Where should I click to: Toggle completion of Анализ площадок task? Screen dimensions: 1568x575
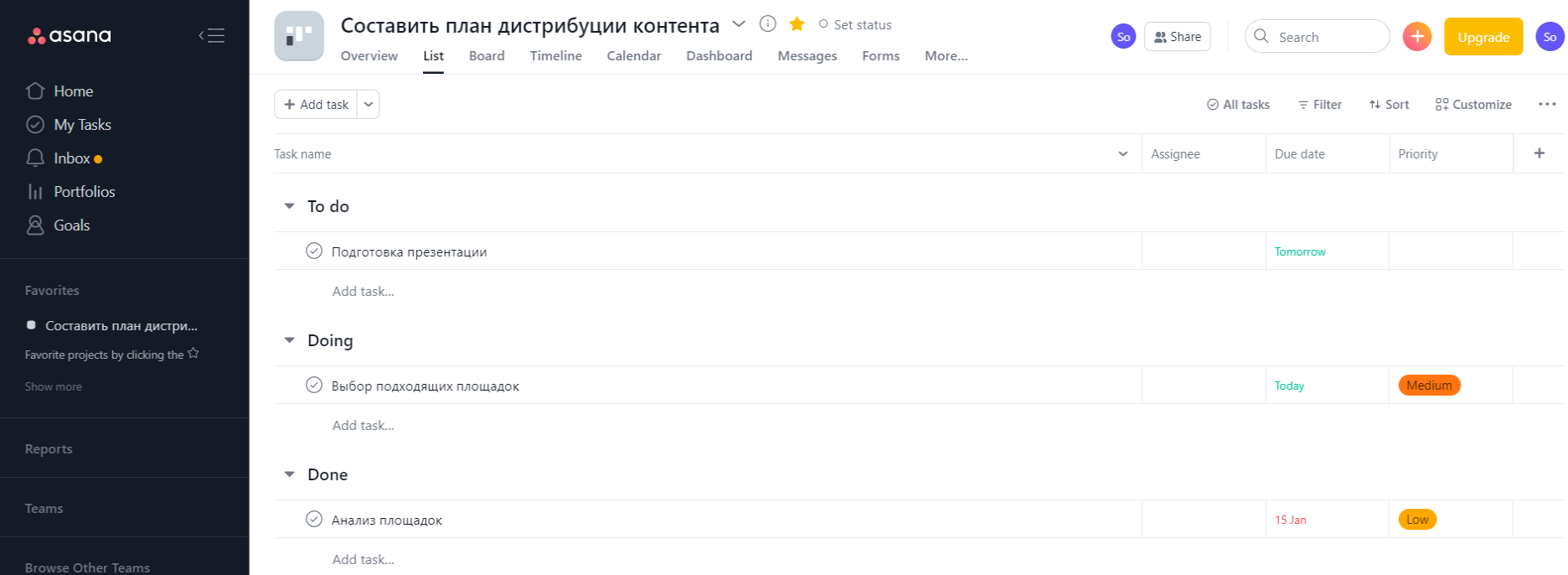tap(314, 520)
